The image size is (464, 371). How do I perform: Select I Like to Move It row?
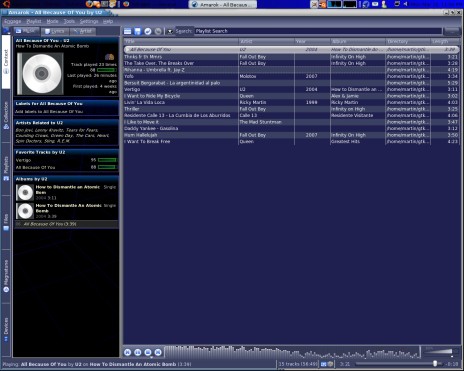pyautogui.click(x=291, y=122)
